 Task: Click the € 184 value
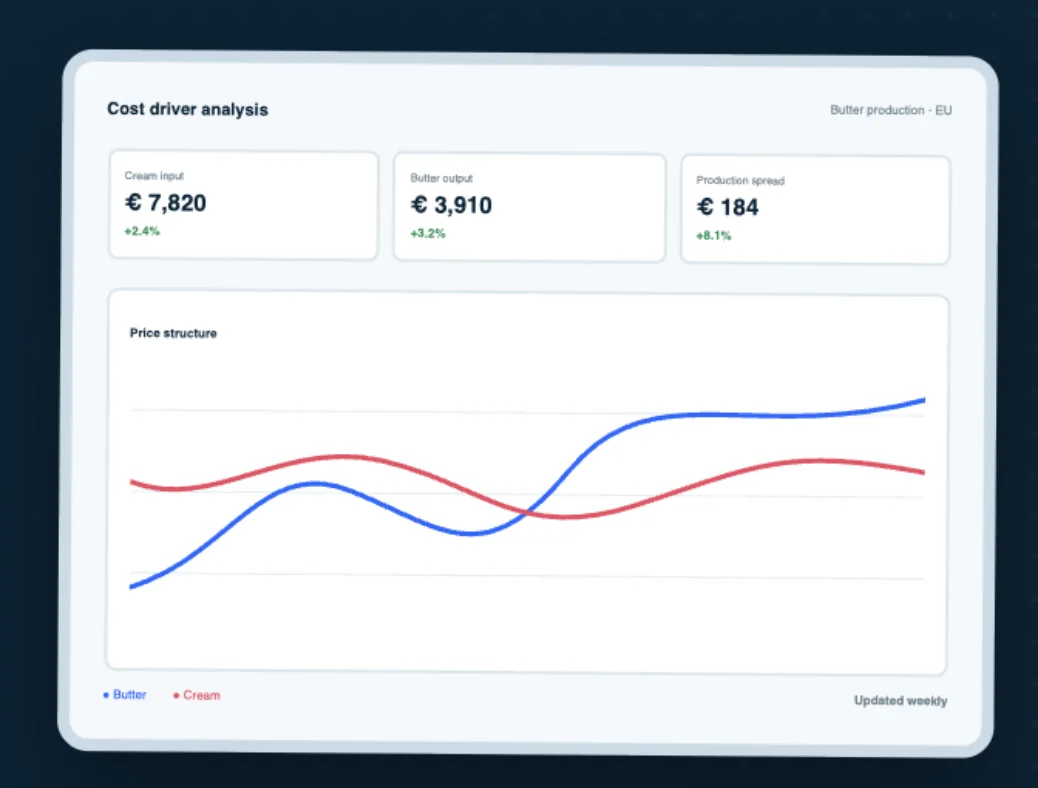coord(728,207)
